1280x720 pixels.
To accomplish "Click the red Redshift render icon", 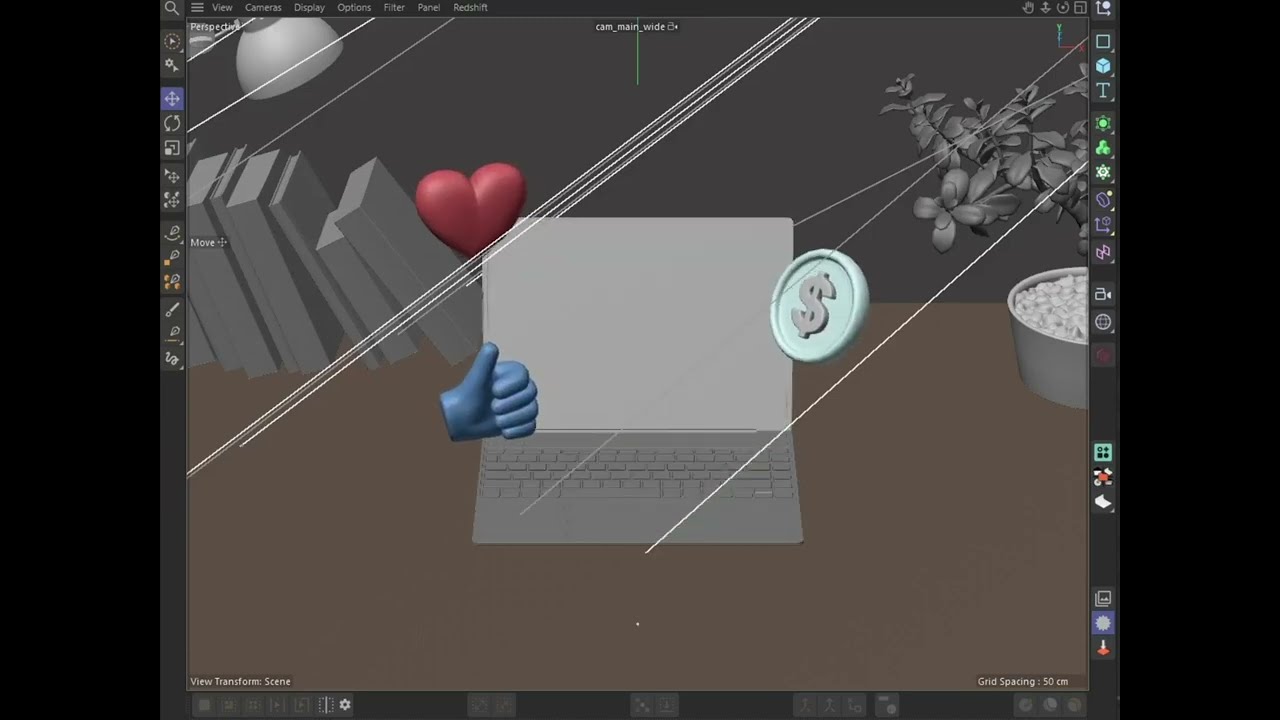I will pyautogui.click(x=1103, y=355).
